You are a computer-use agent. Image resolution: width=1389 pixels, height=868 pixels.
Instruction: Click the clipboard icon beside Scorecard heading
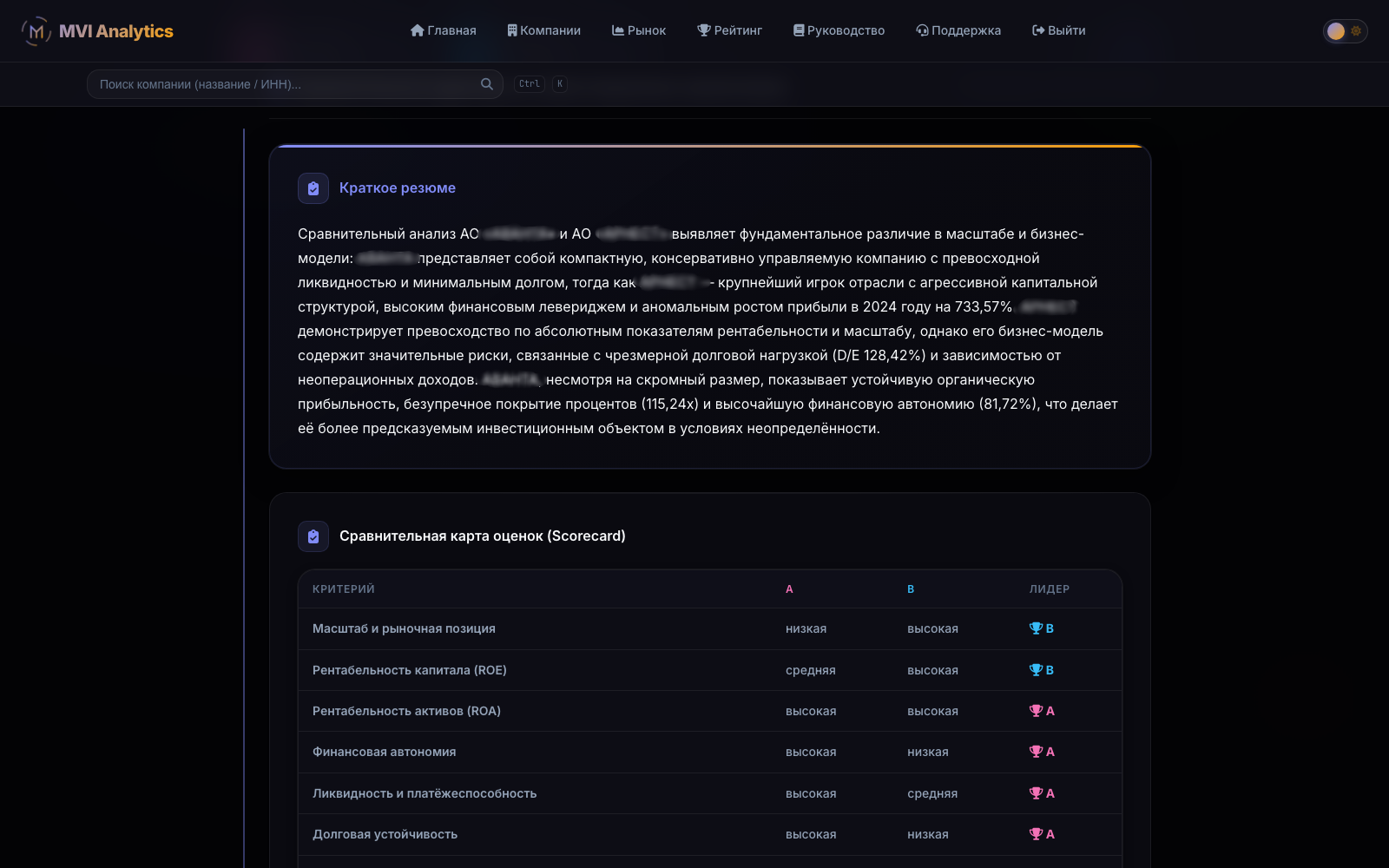(x=313, y=536)
